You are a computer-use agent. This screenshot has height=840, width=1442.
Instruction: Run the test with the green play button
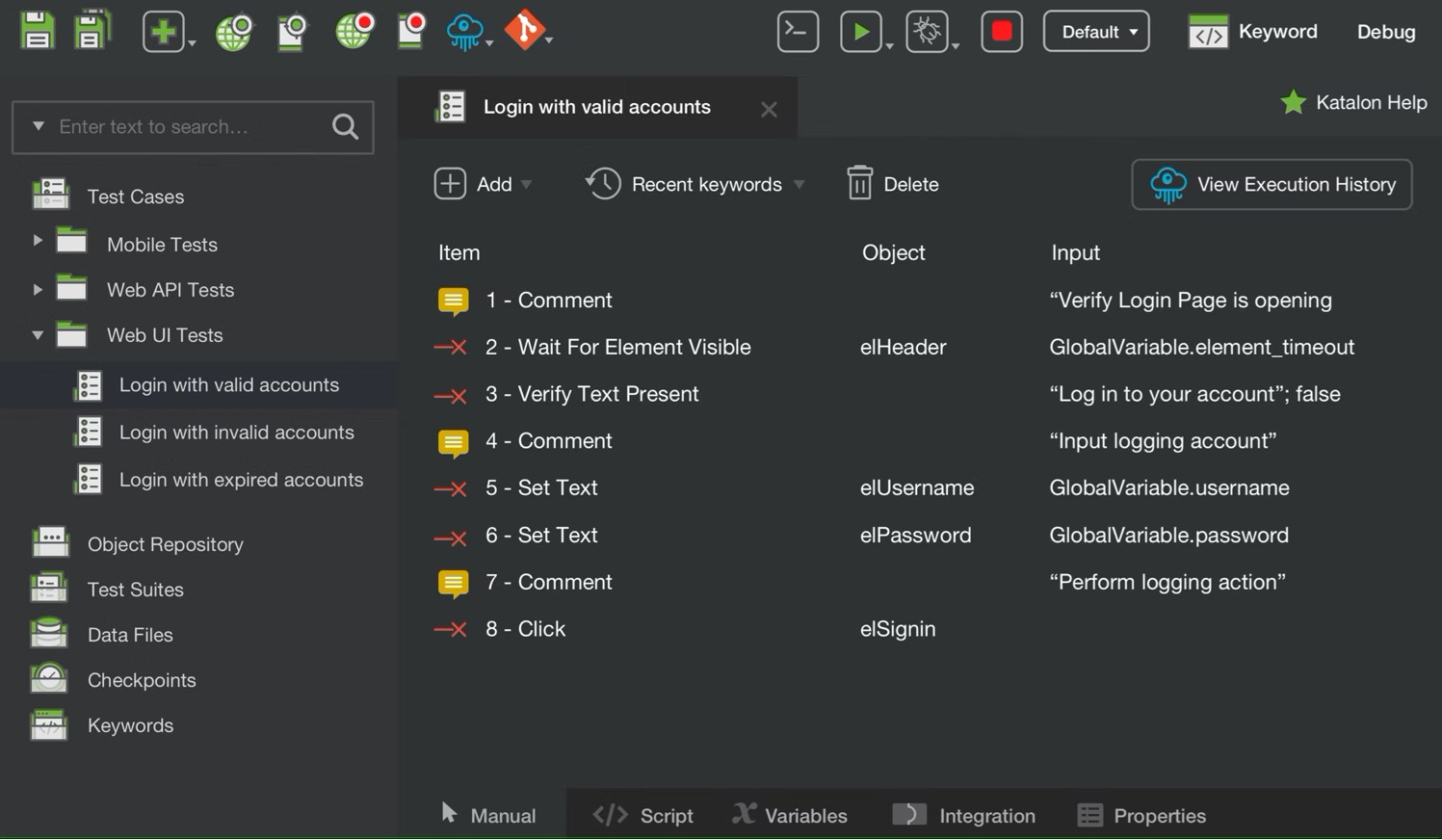[x=861, y=32]
